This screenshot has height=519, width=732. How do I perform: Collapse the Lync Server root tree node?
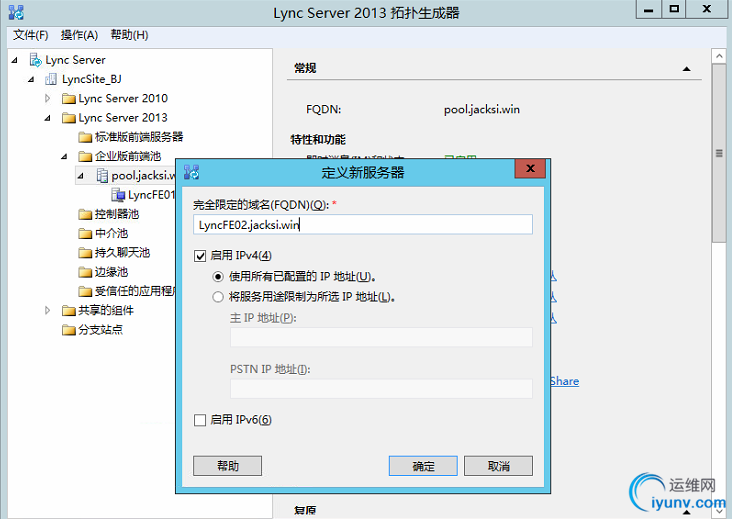[15, 60]
